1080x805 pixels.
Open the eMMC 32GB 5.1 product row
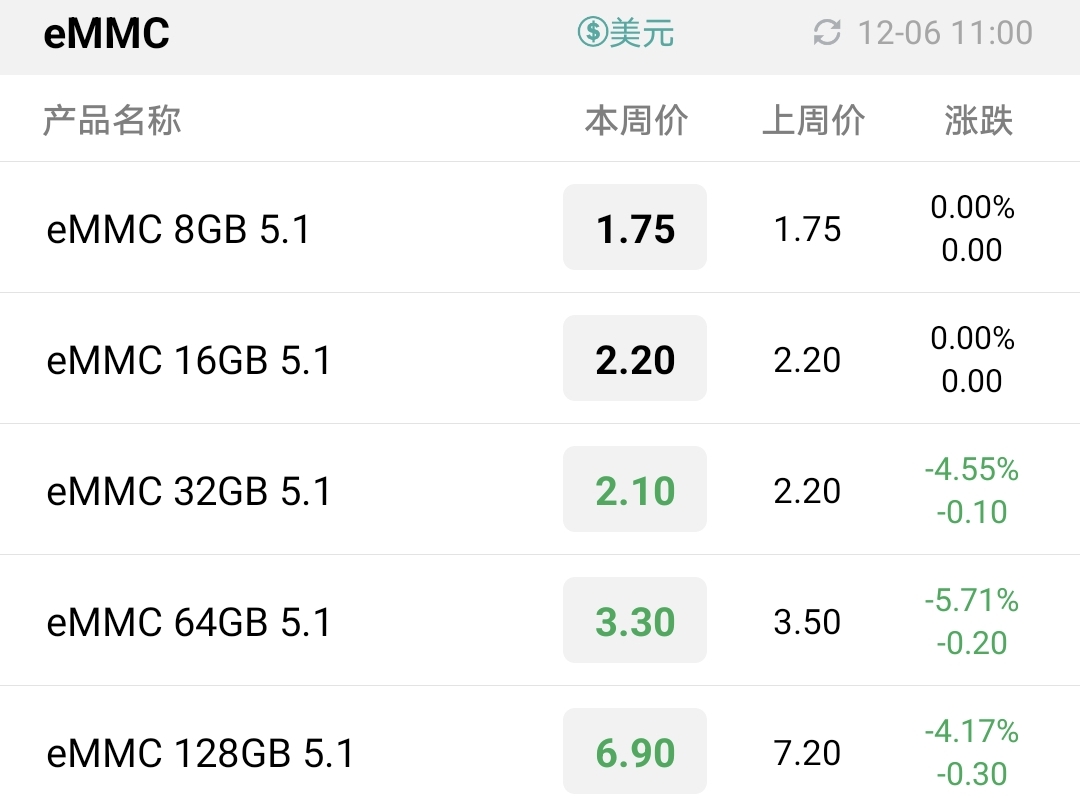[540, 489]
